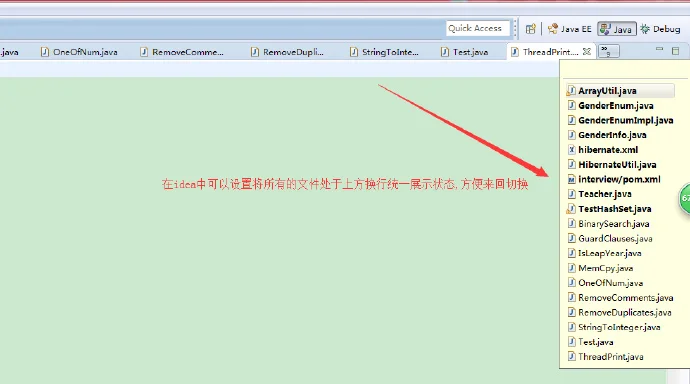Screen dimensions: 690x384
Task: Click the file icon beside ThreadPrint.java in list
Action: tap(571, 357)
